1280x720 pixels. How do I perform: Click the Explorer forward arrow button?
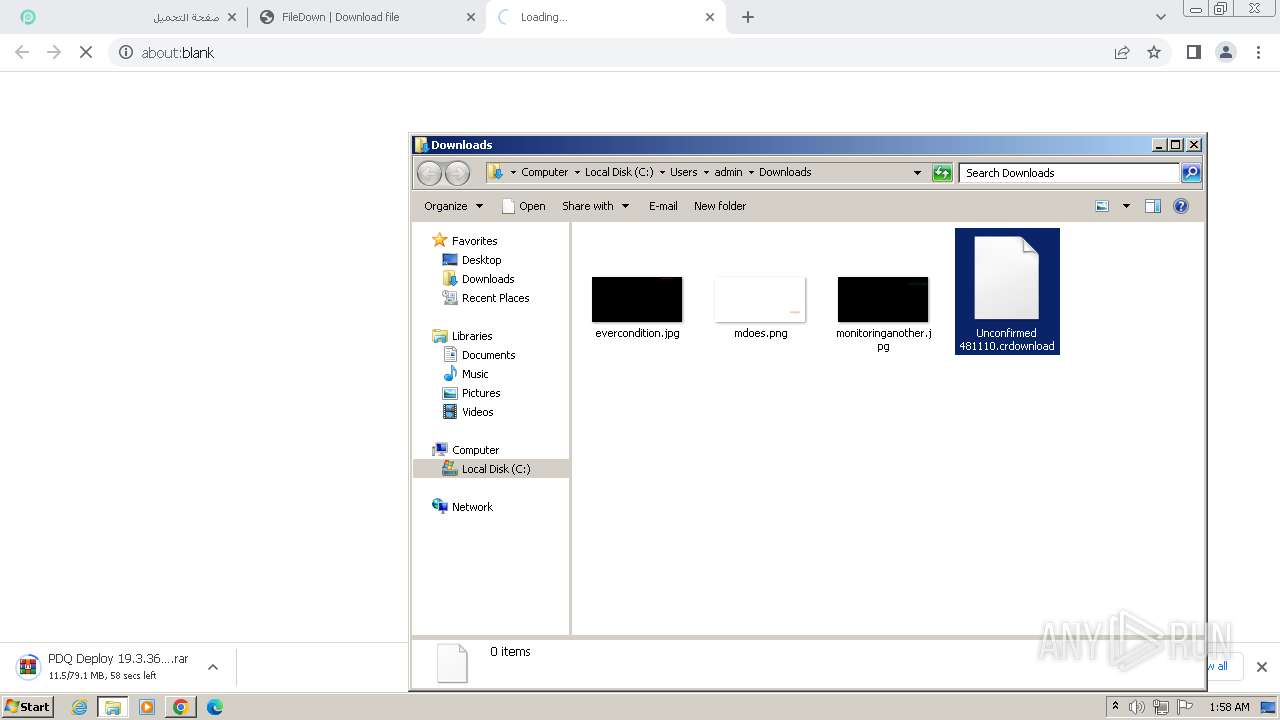457,173
